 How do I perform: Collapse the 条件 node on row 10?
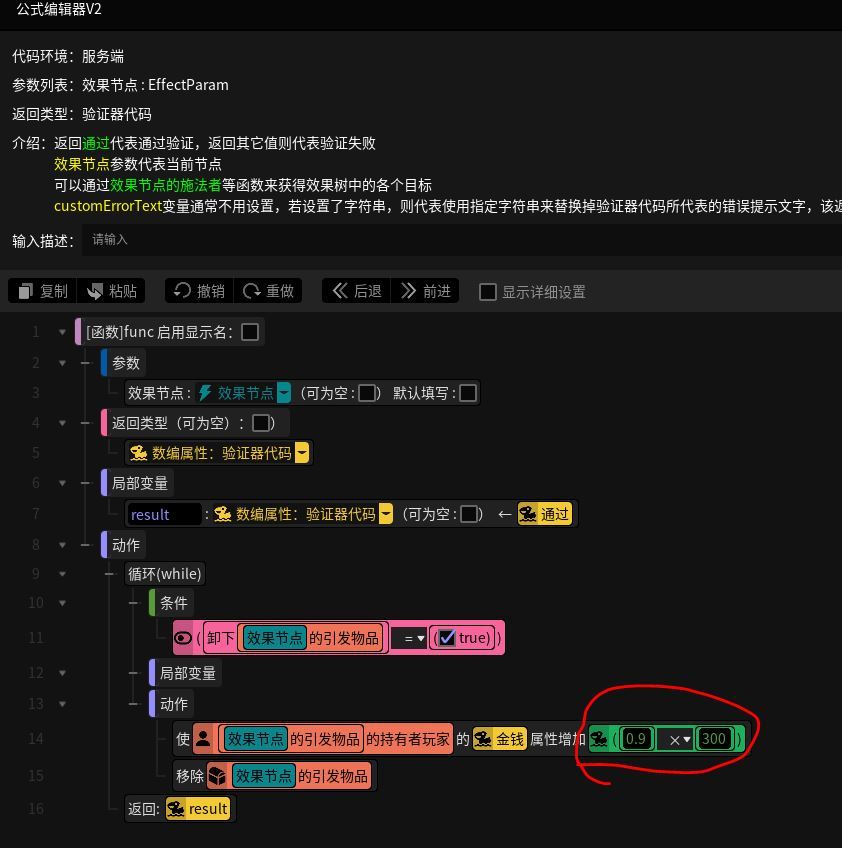pyautogui.click(x=62, y=602)
